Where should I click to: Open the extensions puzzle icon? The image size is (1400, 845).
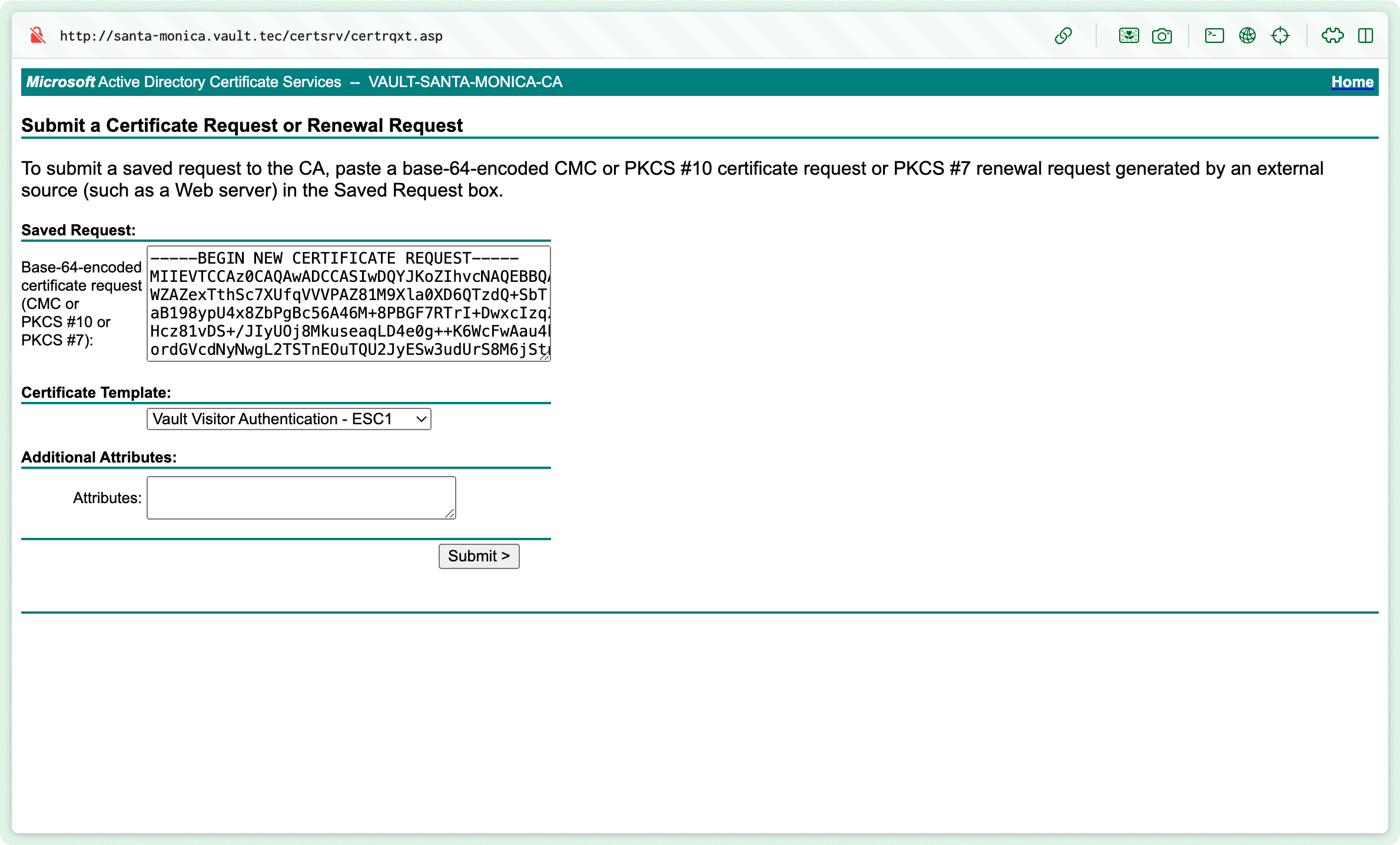(1333, 35)
